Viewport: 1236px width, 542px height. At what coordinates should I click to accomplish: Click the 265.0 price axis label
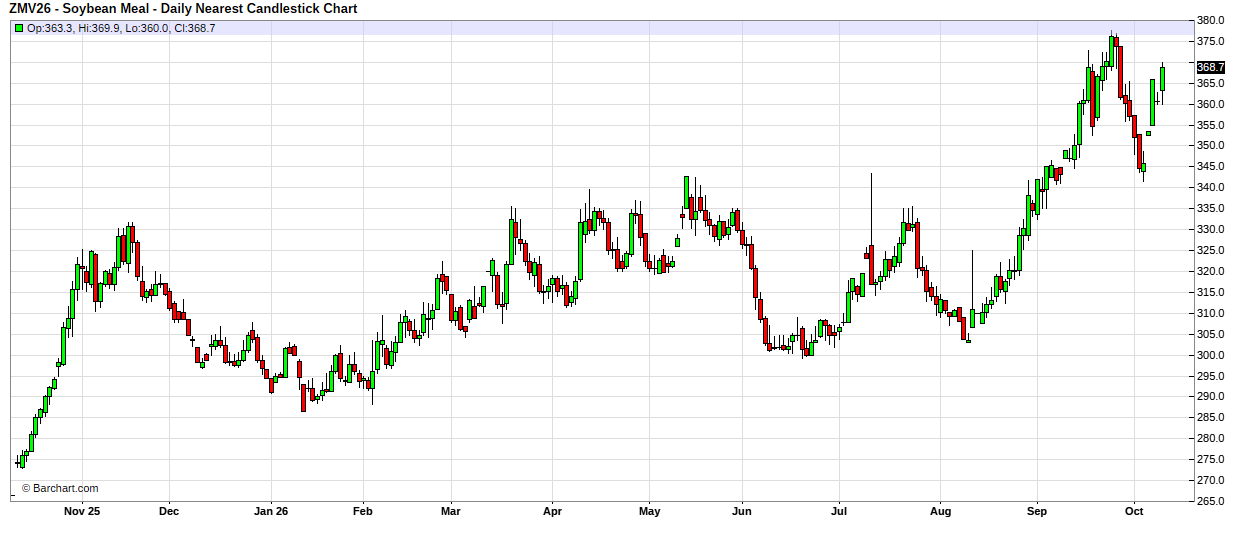click(1211, 501)
